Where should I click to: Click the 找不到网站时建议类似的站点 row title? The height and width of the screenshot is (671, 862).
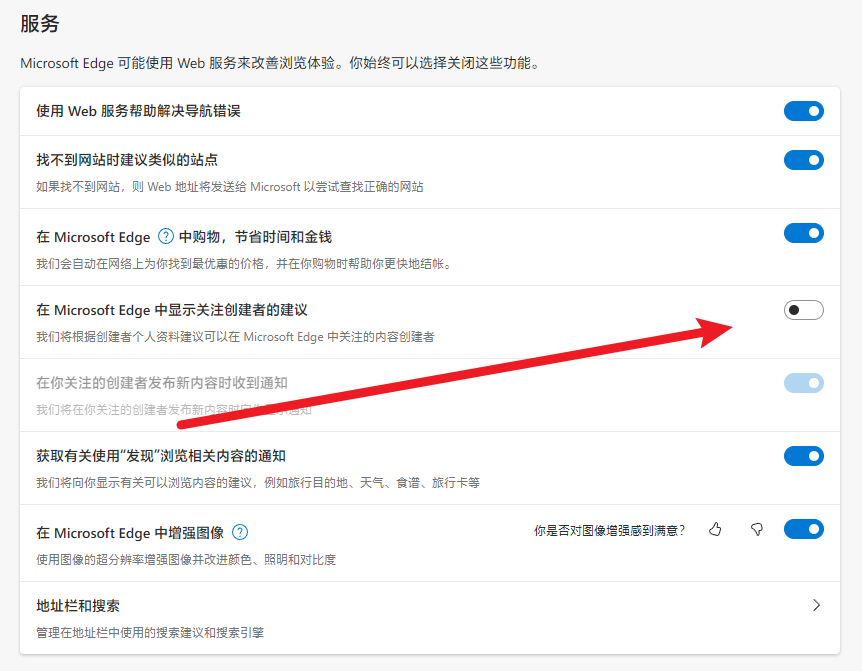pyautogui.click(x=127, y=160)
